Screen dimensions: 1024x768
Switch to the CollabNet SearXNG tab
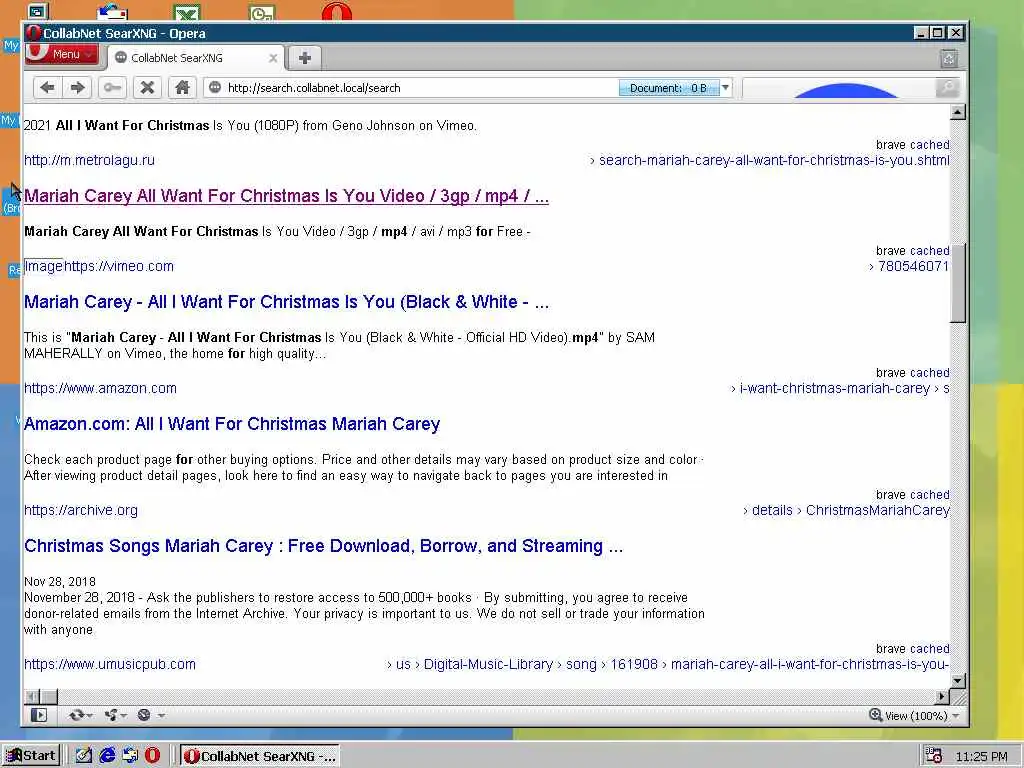coord(195,58)
